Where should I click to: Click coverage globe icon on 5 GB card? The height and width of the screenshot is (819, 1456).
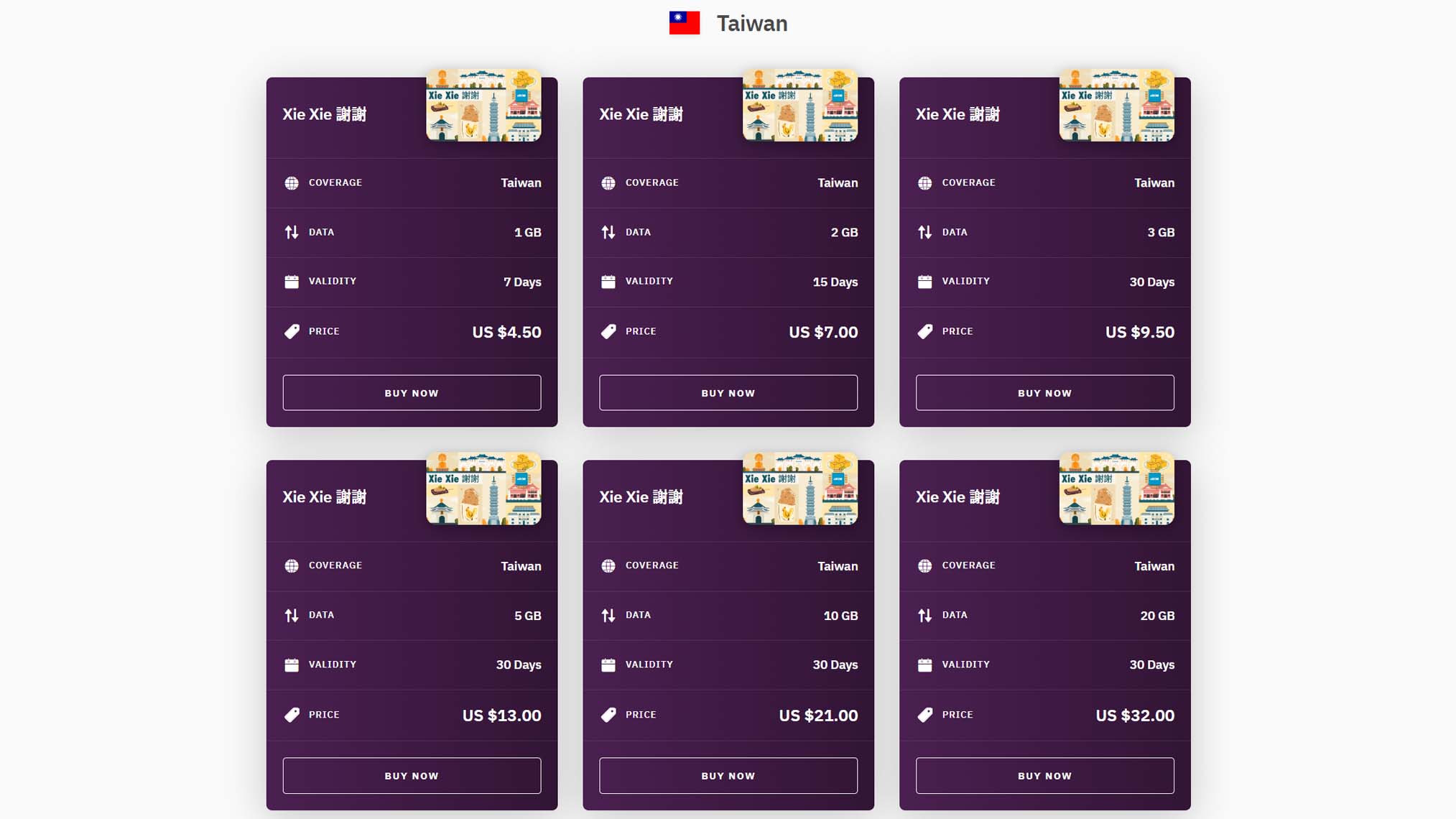[x=292, y=566]
